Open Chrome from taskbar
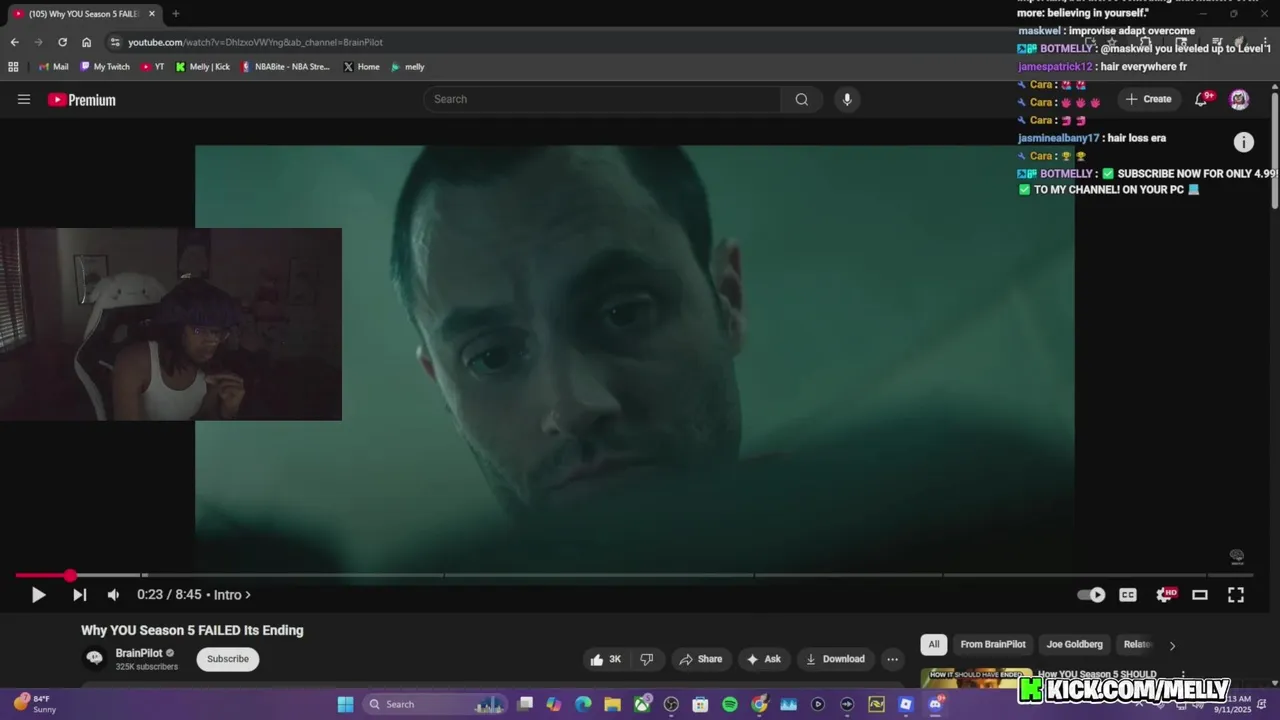This screenshot has height=720, width=1280. click(759, 704)
